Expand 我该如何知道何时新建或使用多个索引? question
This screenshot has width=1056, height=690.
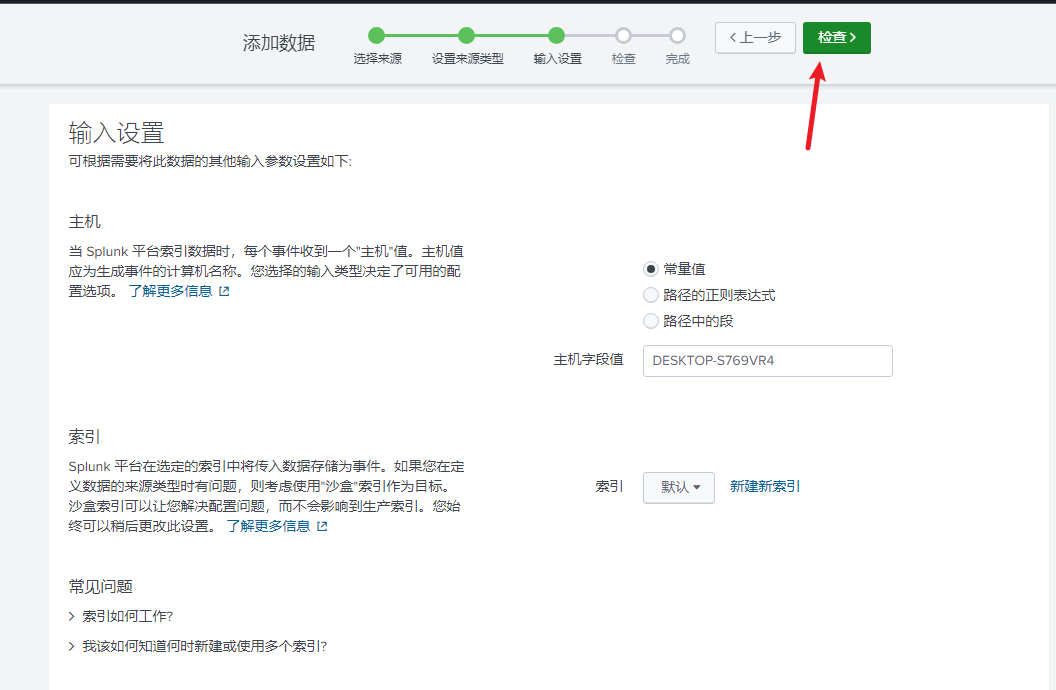197,646
